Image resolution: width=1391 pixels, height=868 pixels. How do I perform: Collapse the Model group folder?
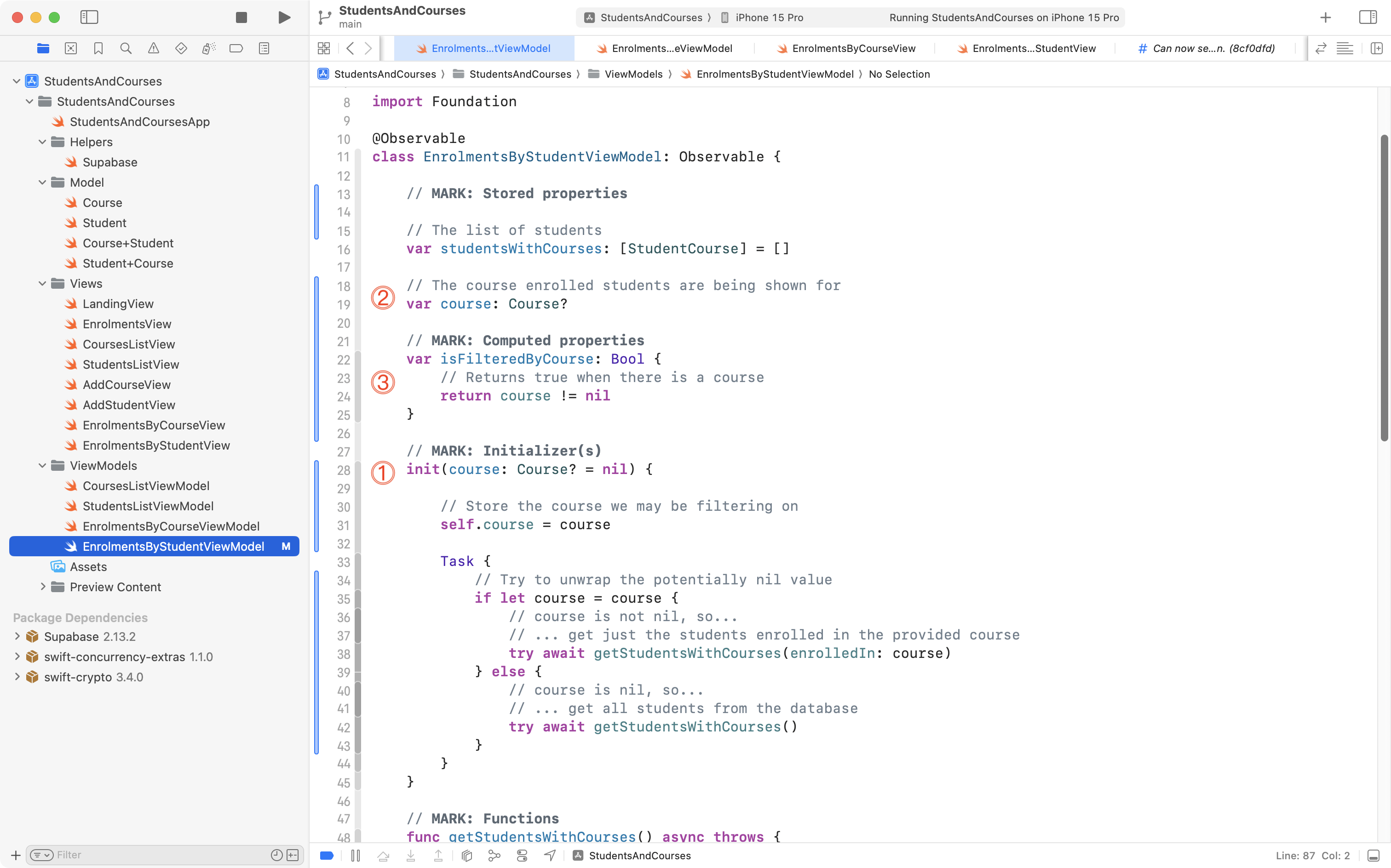pos(42,182)
